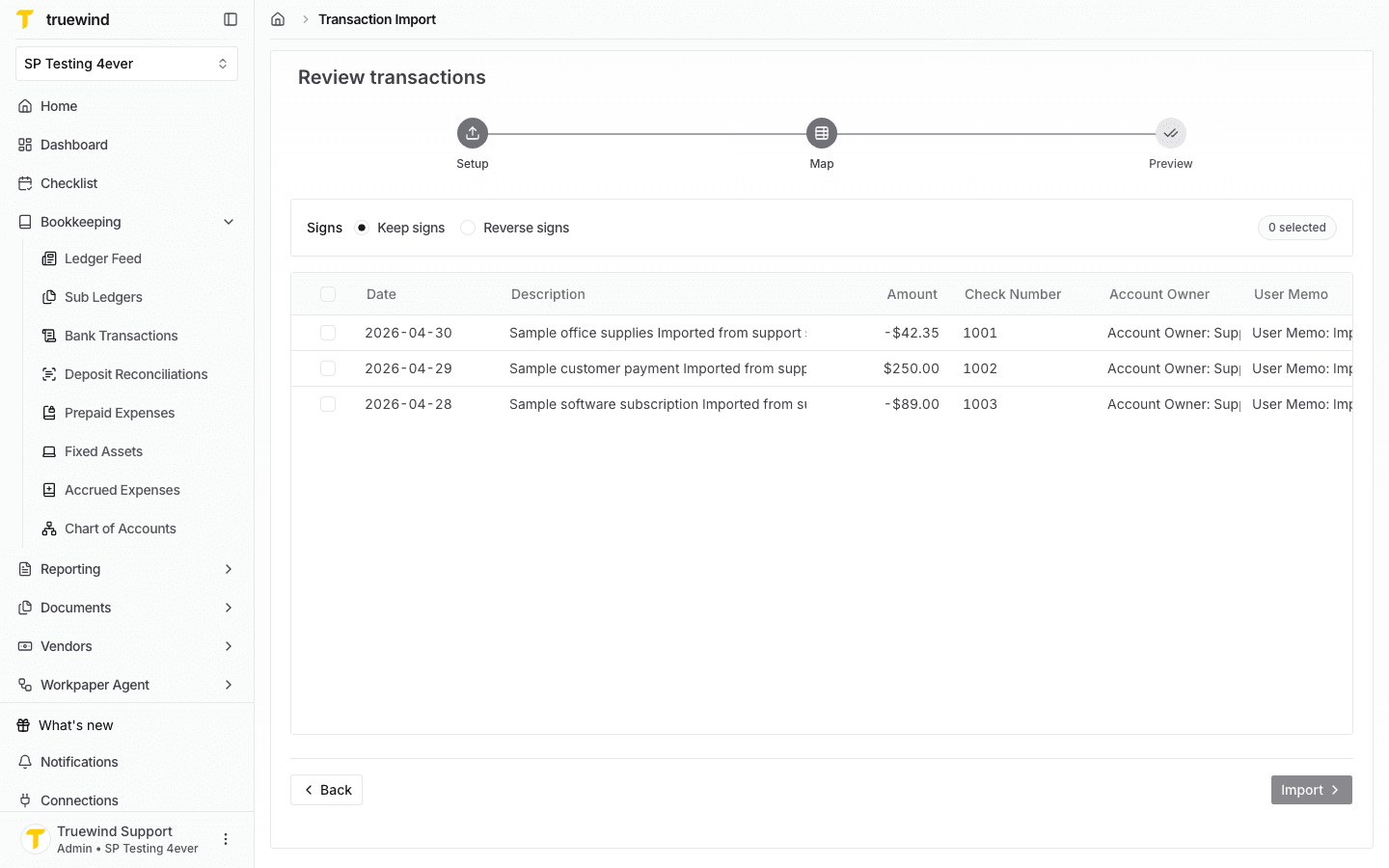
Task: Click the $250.00 amount cell
Action: pyautogui.click(x=912, y=368)
